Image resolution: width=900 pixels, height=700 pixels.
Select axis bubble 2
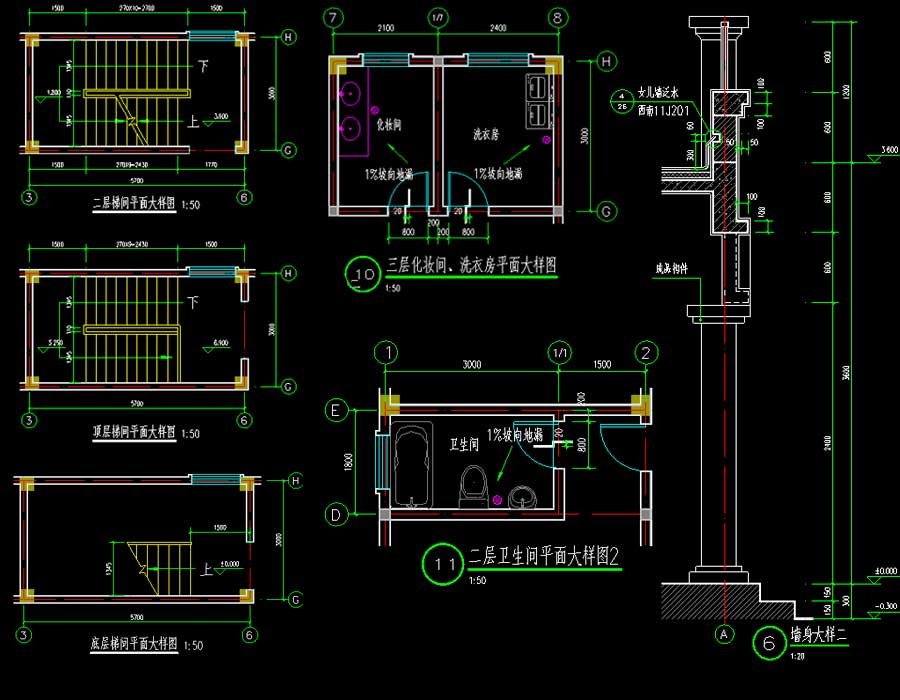[x=646, y=353]
